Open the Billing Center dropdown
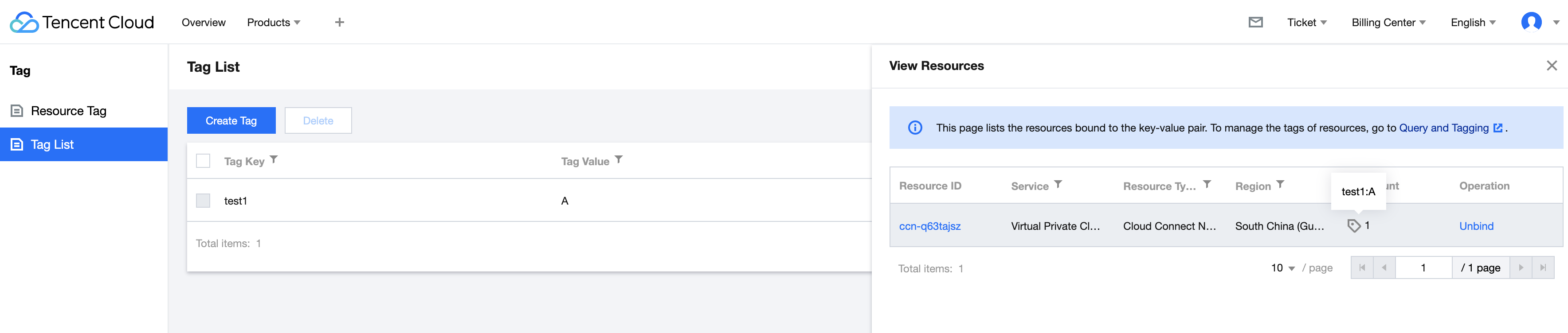Image resolution: width=1568 pixels, height=333 pixels. coord(1388,23)
